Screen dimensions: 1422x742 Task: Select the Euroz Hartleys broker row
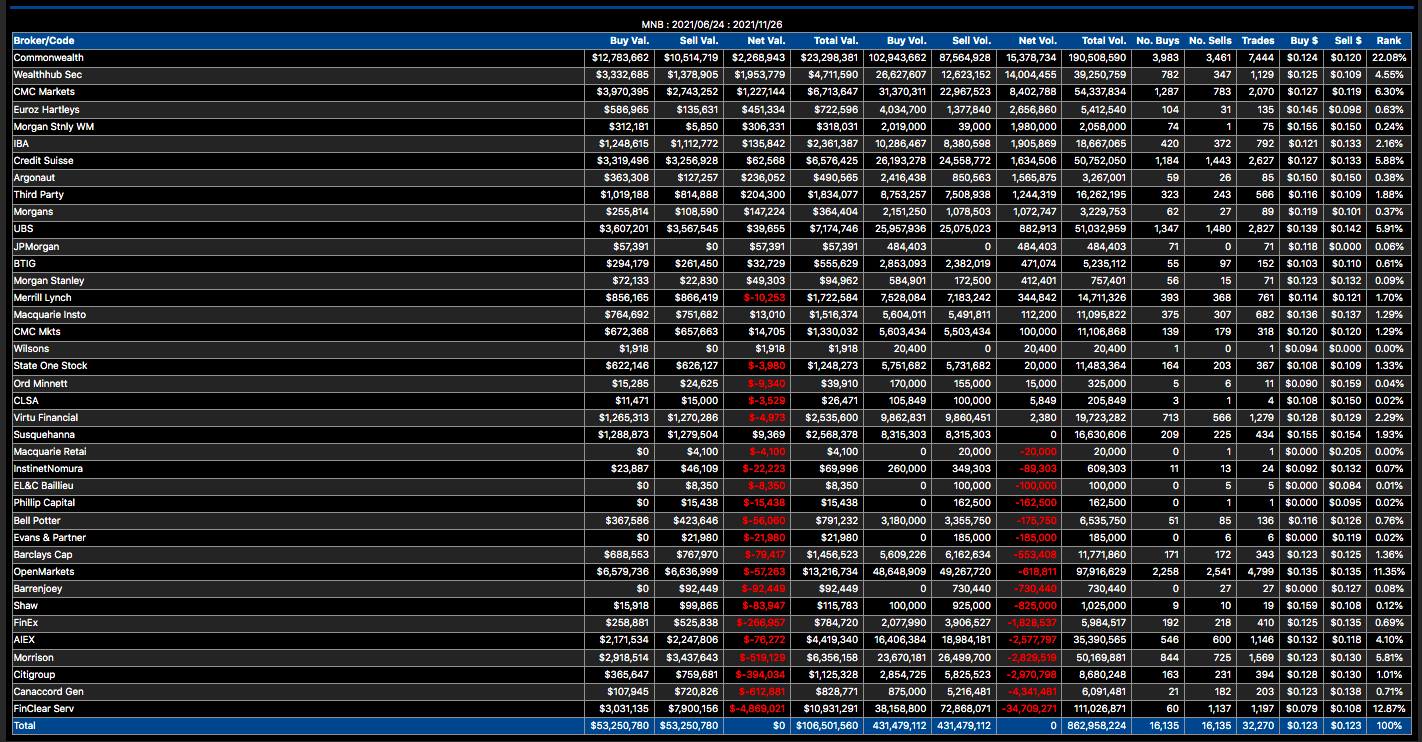[x=711, y=109]
